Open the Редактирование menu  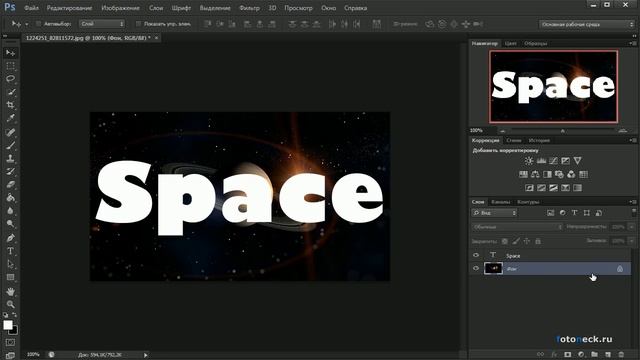coord(69,8)
